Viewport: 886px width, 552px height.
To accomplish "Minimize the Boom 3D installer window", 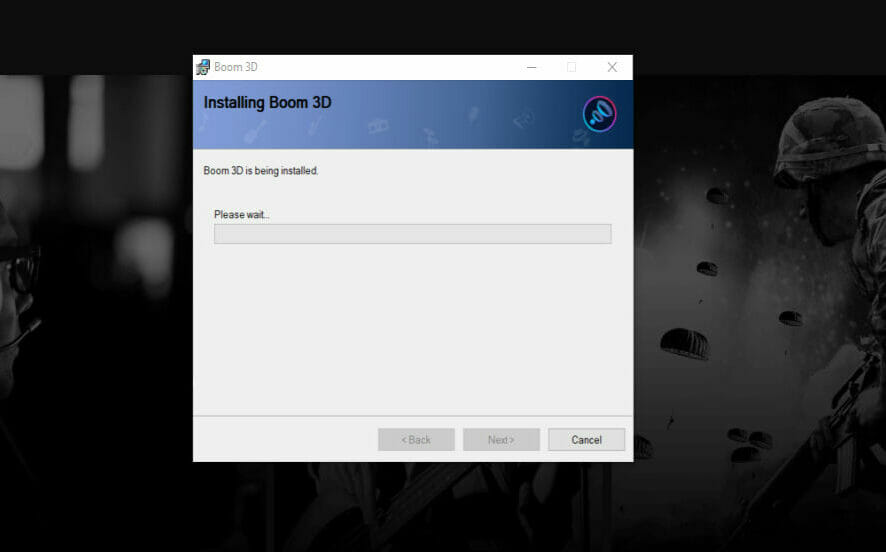I will [531, 67].
